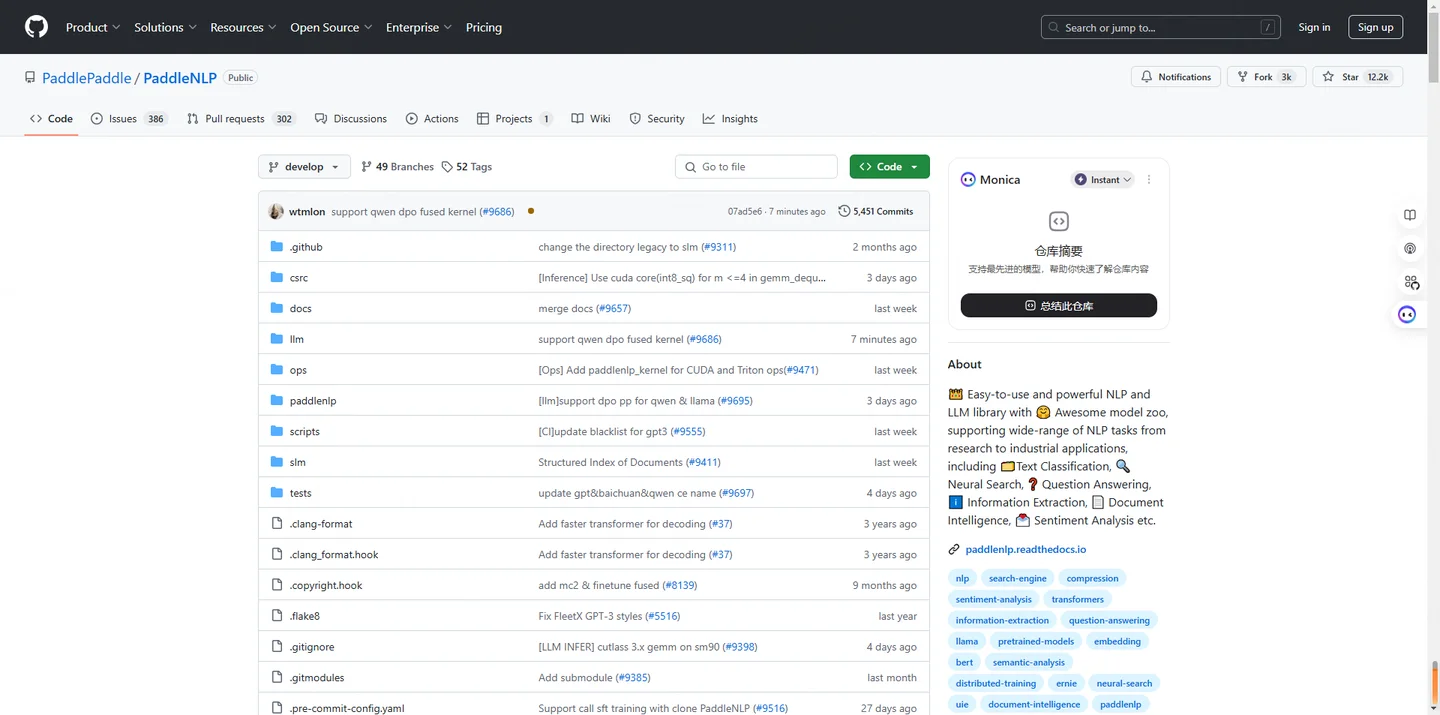Open the tests folder
The width and height of the screenshot is (1440, 715).
[301, 493]
